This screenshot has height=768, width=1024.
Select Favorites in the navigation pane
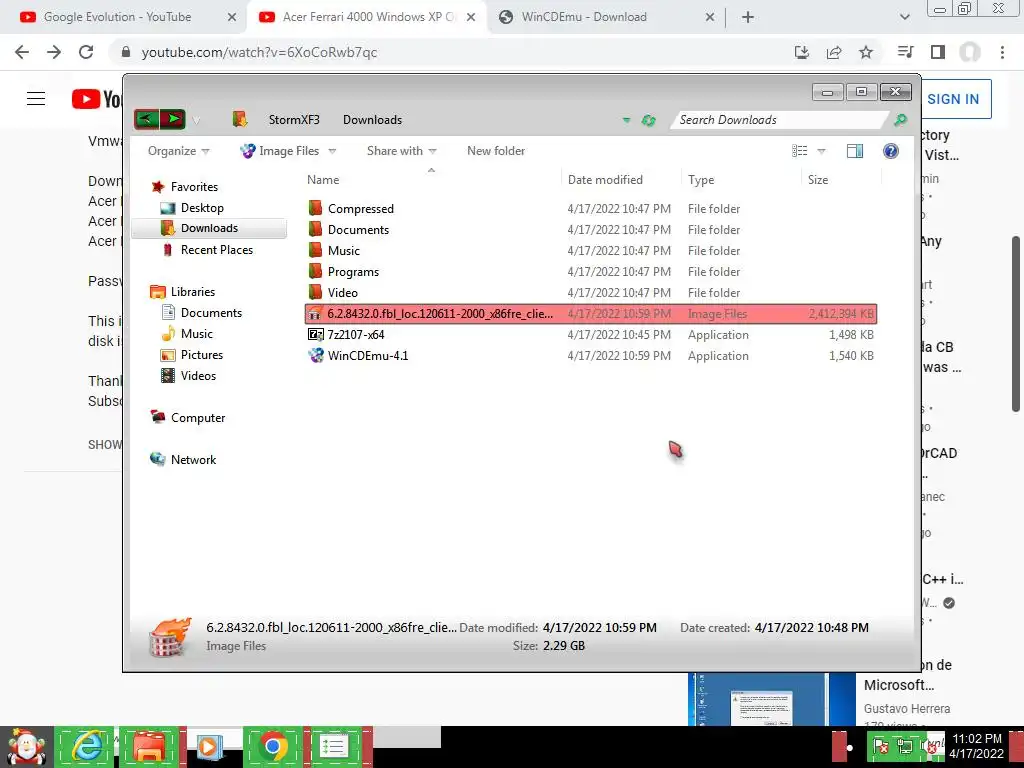pos(194,187)
